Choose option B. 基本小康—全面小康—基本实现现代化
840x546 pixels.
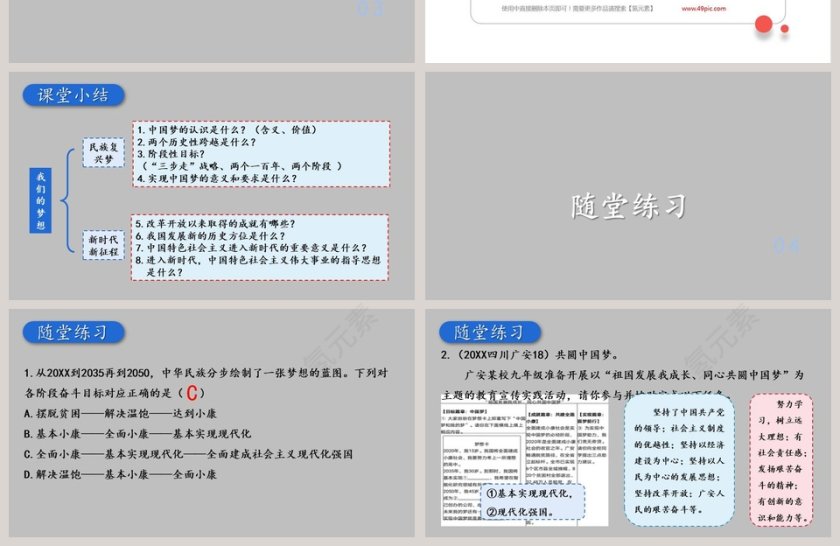click(137, 433)
